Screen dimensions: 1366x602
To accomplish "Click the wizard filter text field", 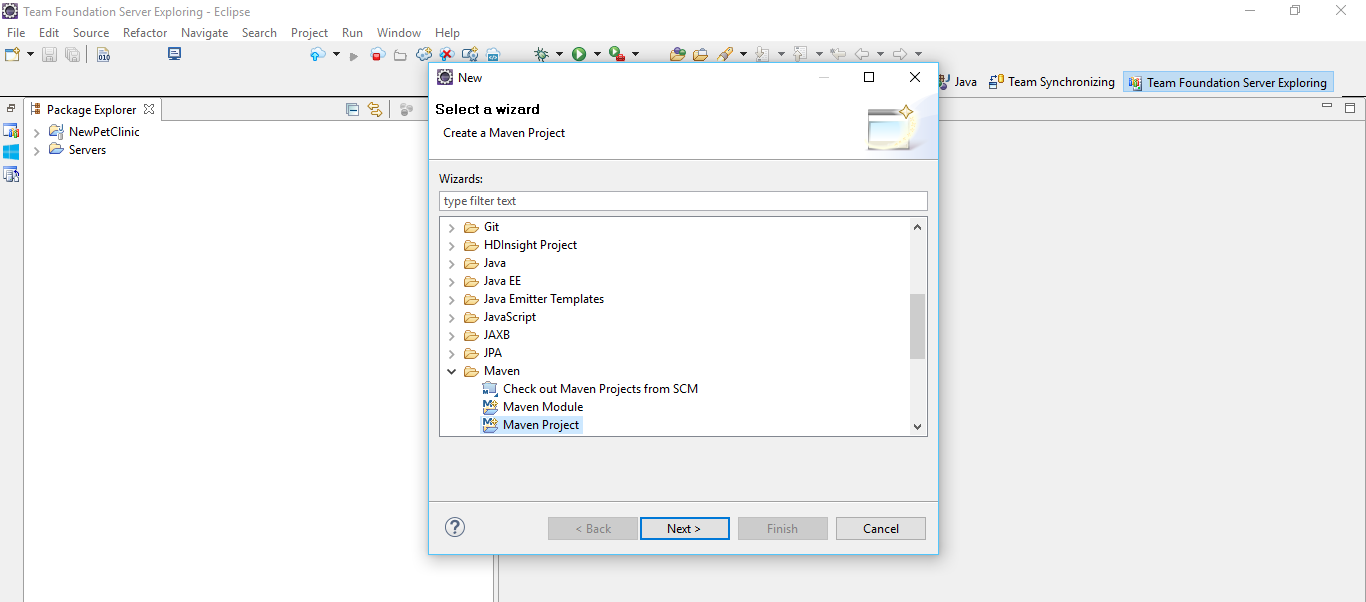I will point(683,201).
